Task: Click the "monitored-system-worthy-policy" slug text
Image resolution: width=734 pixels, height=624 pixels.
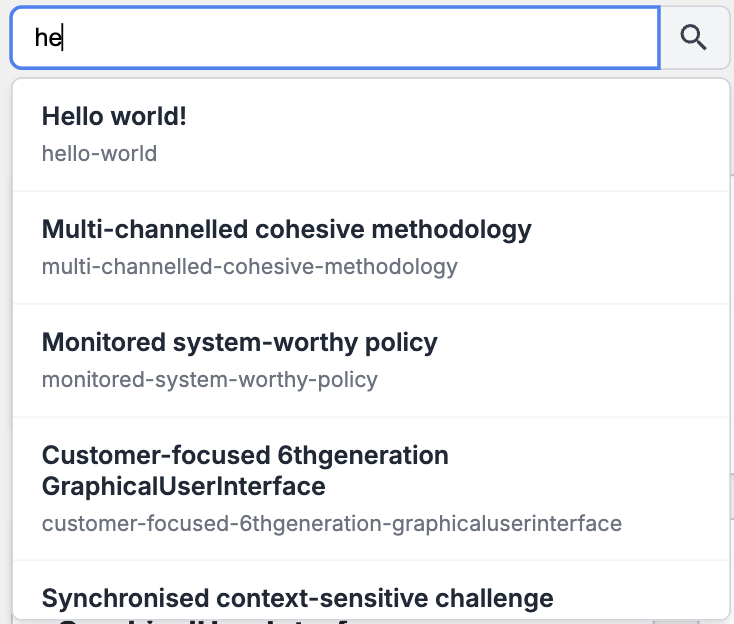Action: coord(209,380)
